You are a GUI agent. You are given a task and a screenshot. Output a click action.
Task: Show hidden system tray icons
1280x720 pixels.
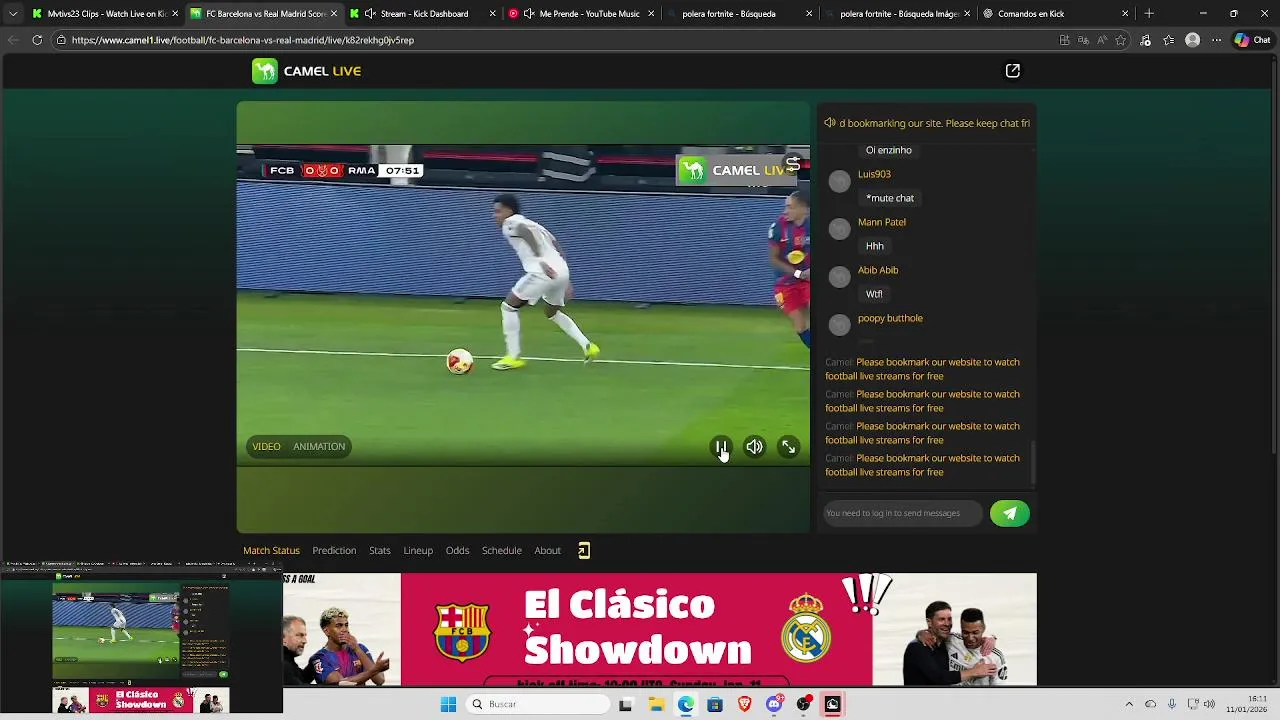coord(1129,704)
